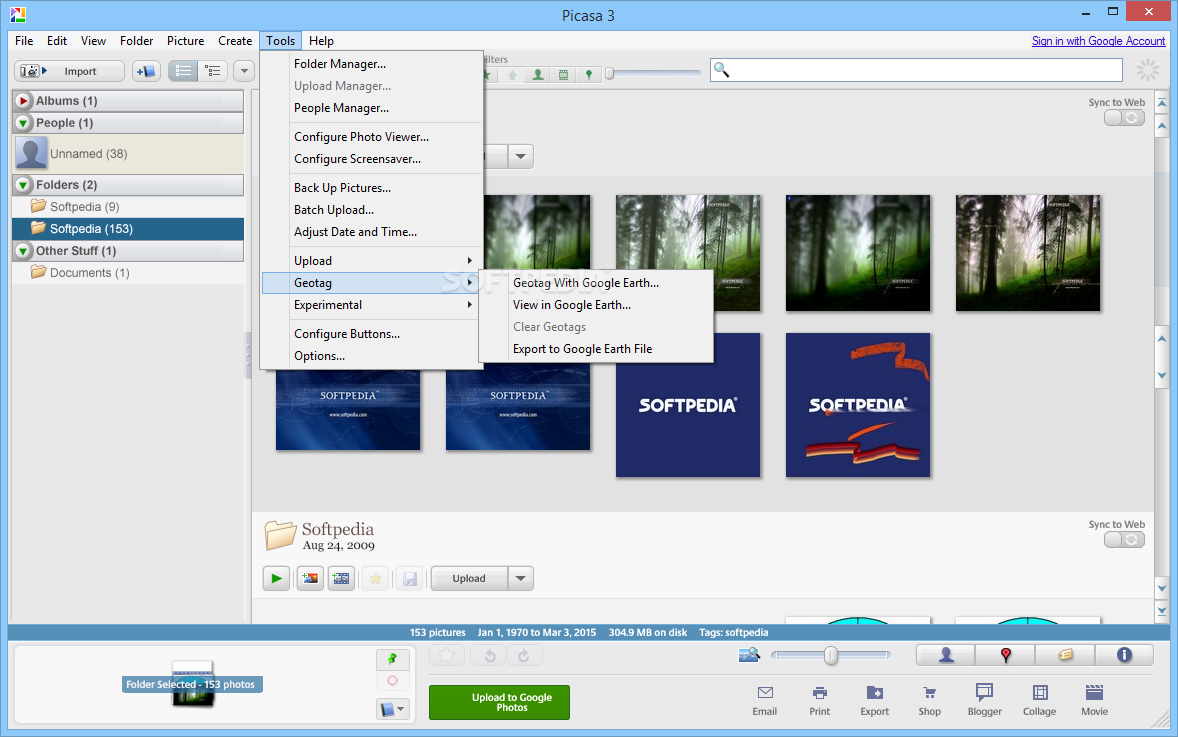Select Geotag With Google Earth
Viewport: 1178px width, 737px height.
[x=596, y=283]
